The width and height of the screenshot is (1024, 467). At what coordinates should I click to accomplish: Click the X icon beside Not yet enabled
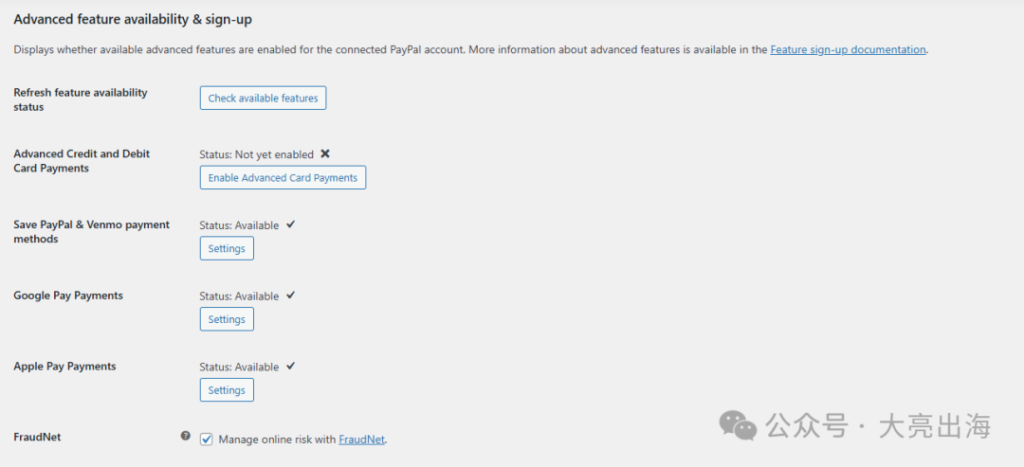click(x=325, y=154)
